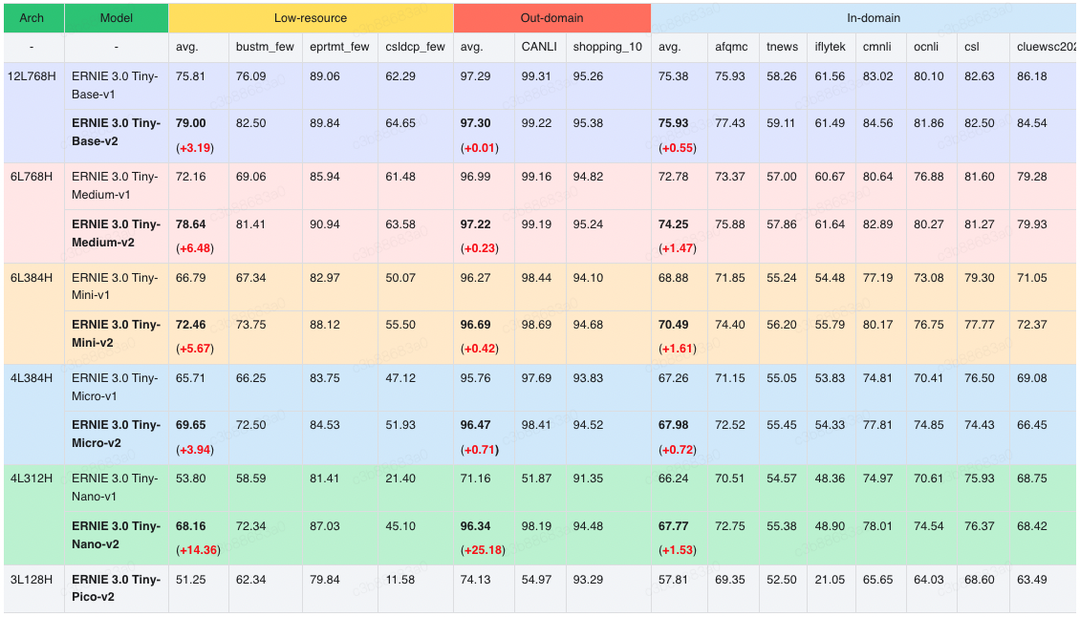Click the red +0.55 improvement value
The image size is (1080, 617).
[x=677, y=148]
